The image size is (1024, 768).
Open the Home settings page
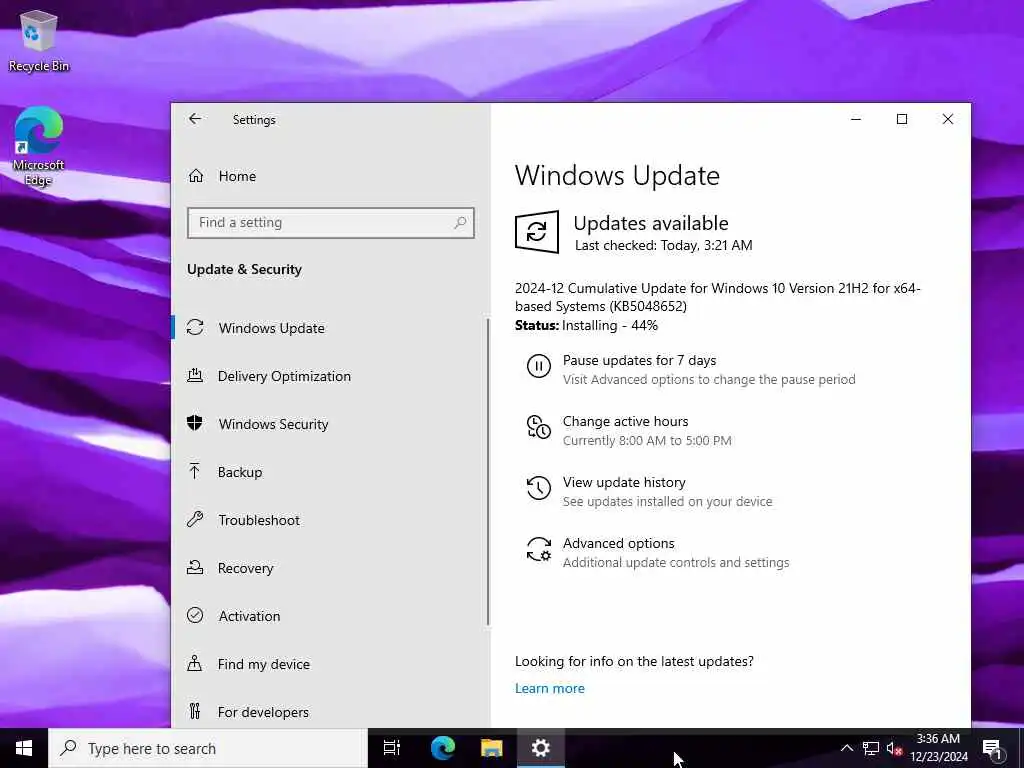[x=330, y=176]
